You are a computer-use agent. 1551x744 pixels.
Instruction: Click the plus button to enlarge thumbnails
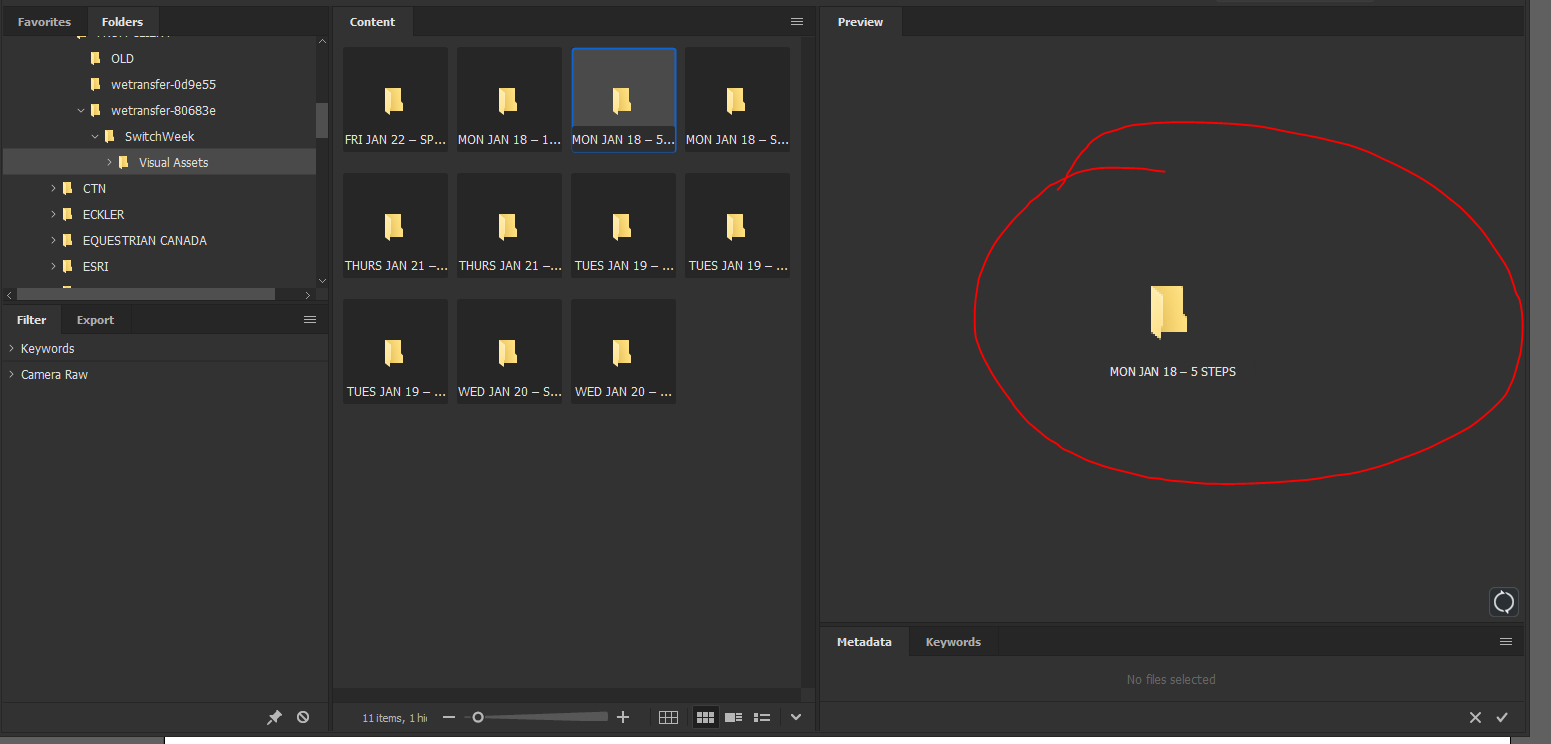tap(623, 717)
